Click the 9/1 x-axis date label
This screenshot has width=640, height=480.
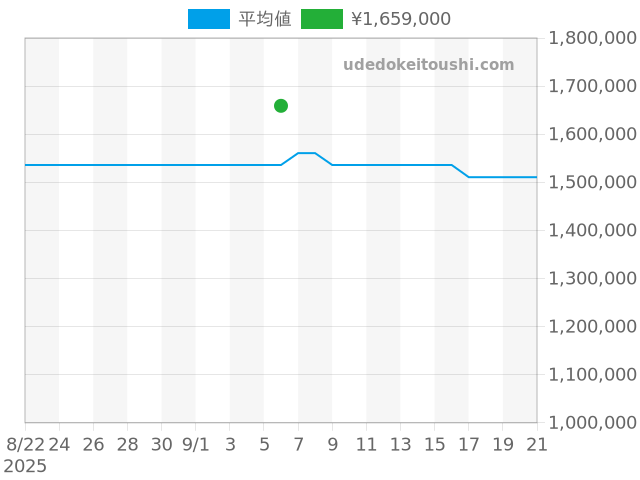(196, 444)
